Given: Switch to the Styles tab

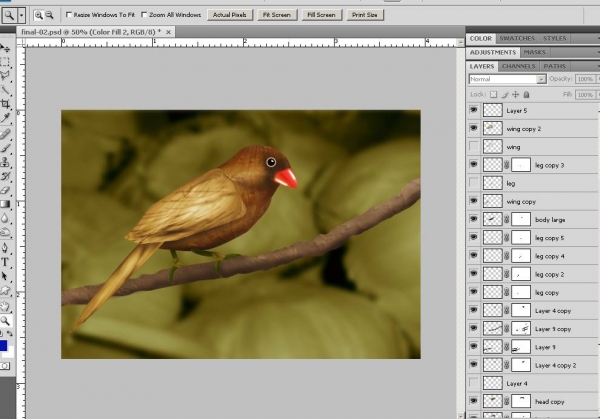Looking at the screenshot, I should coord(554,38).
